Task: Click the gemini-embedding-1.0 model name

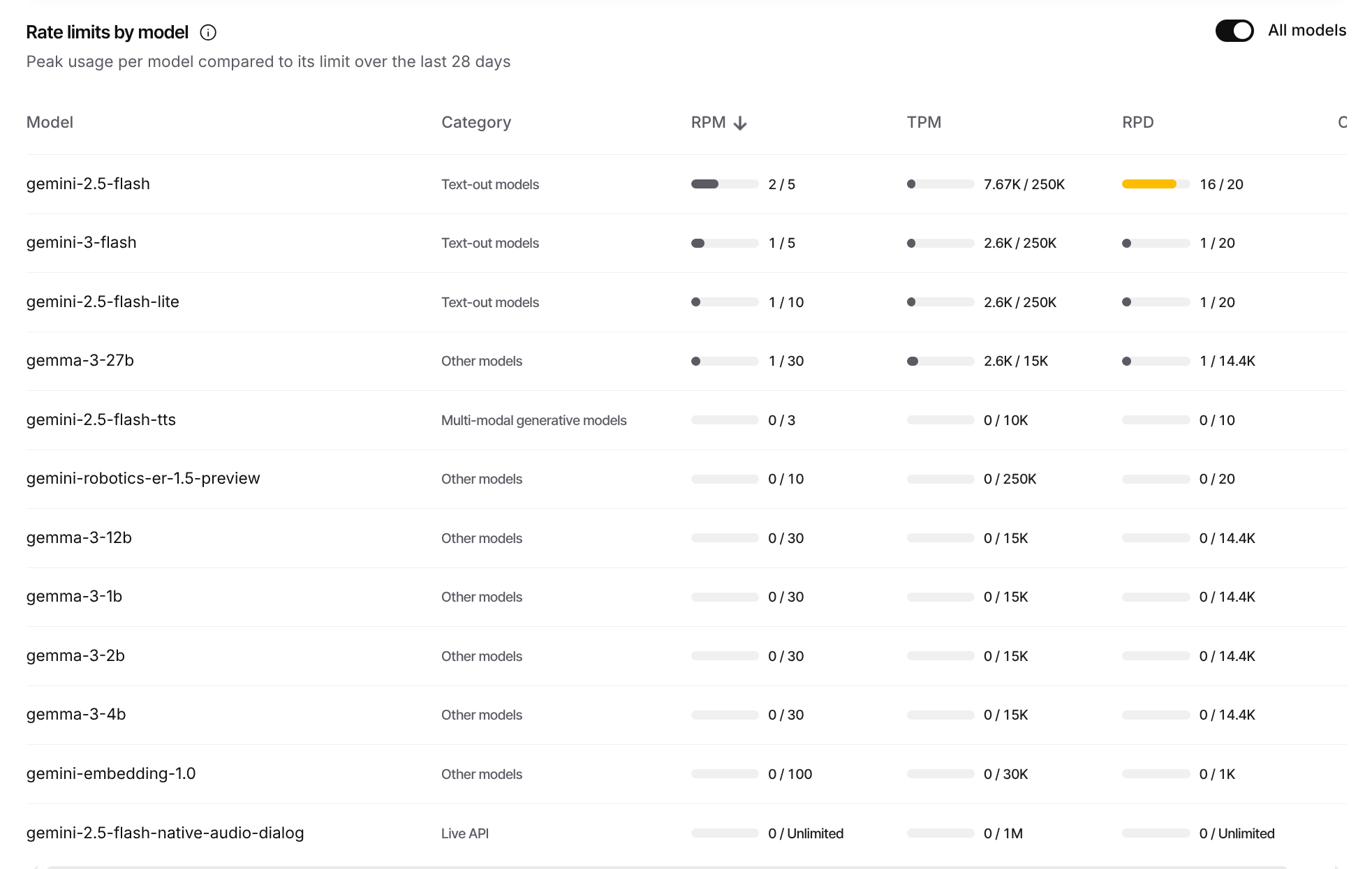Action: point(110,774)
